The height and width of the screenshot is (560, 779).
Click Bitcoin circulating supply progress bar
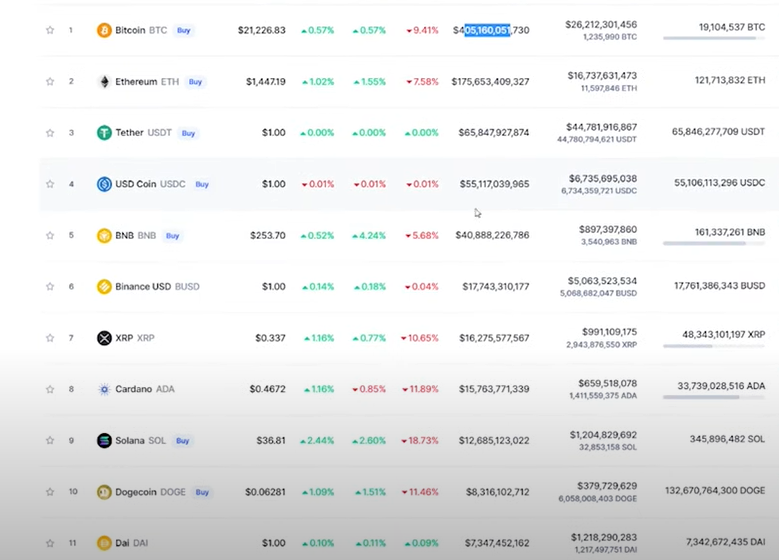click(x=714, y=38)
